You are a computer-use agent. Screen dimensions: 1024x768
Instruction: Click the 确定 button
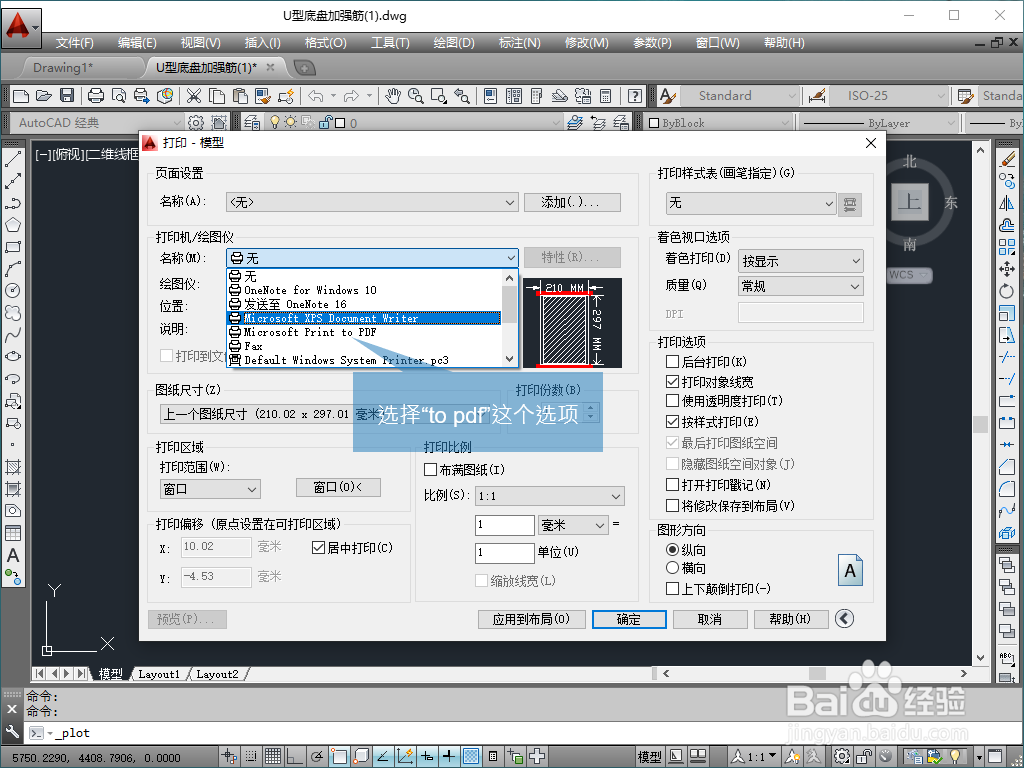pyautogui.click(x=629, y=619)
